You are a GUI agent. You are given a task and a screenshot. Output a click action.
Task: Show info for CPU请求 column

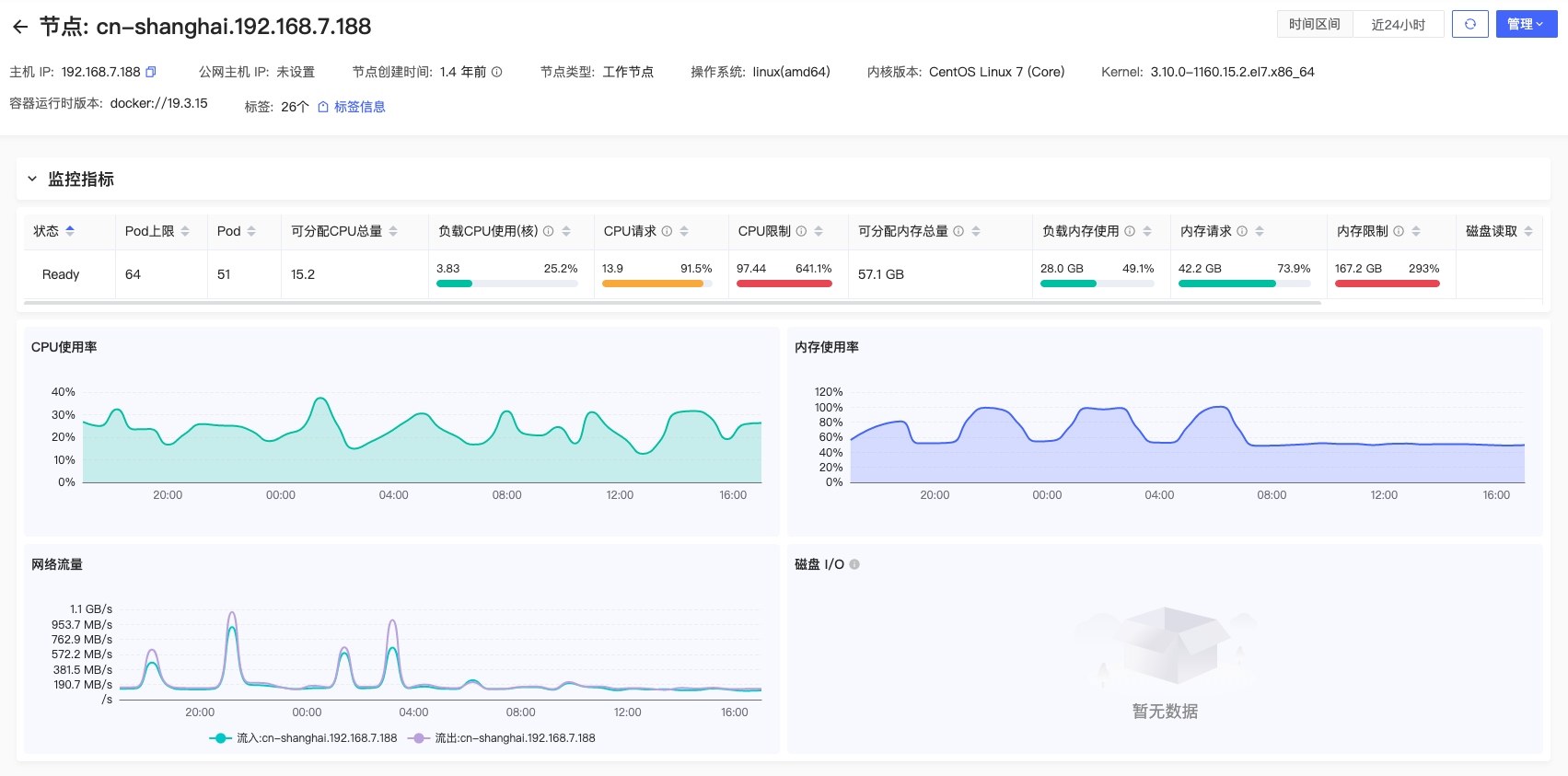(668, 231)
